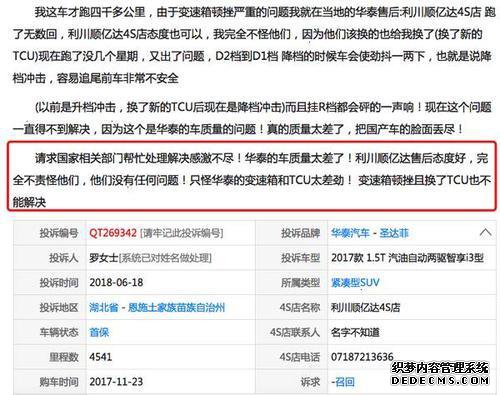Image resolution: width=500 pixels, height=395 pixels.
Task: Open the 首保 vehicle status link
Action: click(x=99, y=332)
